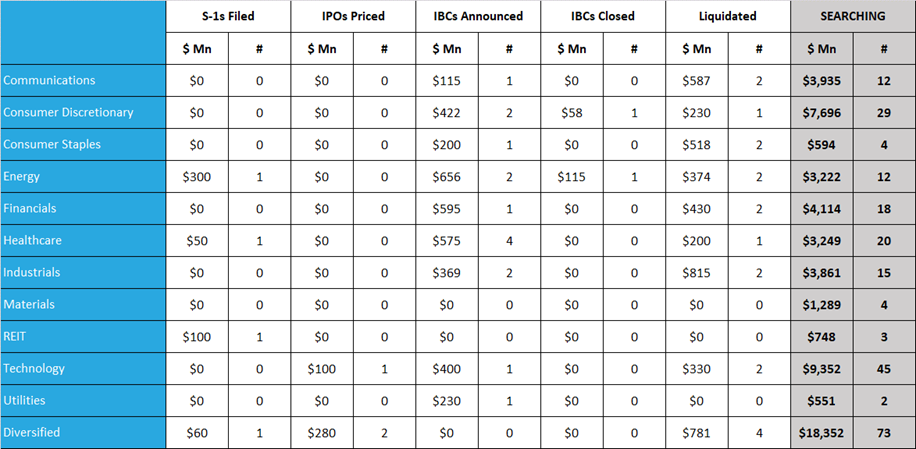Select the IBCs Closed column header
Viewport: 916px width, 449px height.
click(x=603, y=17)
